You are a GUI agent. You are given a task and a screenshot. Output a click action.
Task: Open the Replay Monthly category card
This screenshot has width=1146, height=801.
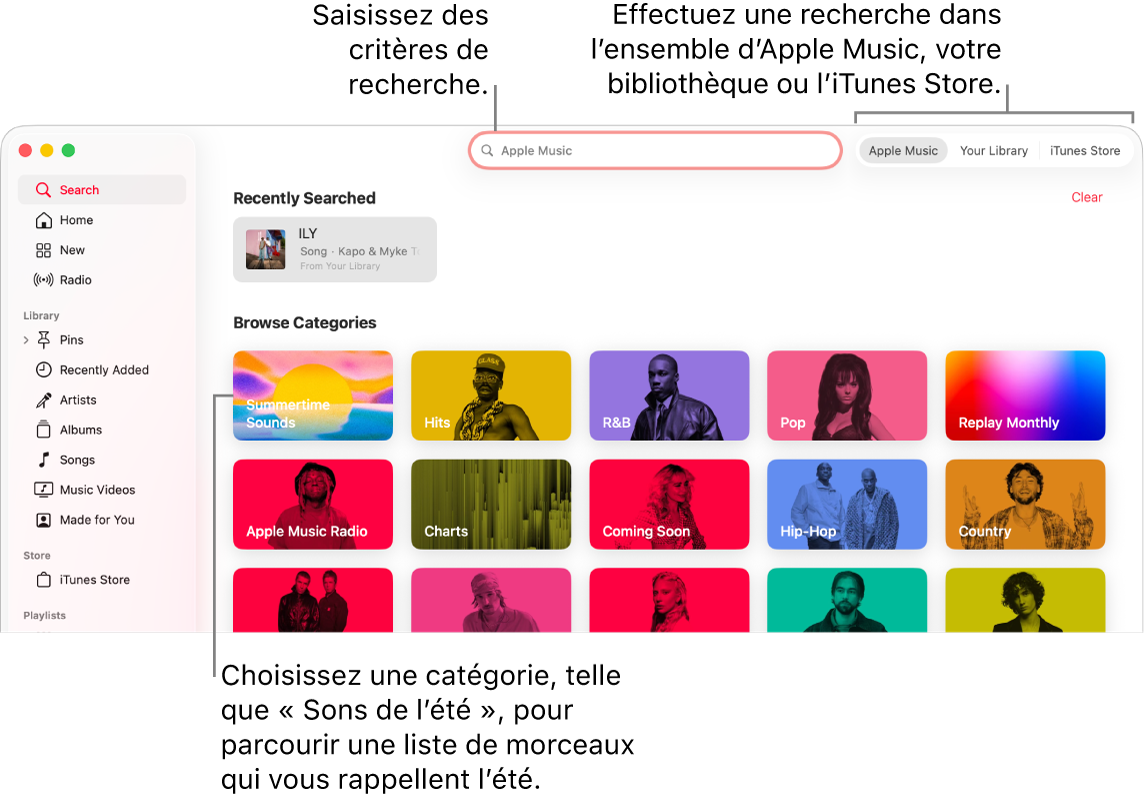point(1024,395)
